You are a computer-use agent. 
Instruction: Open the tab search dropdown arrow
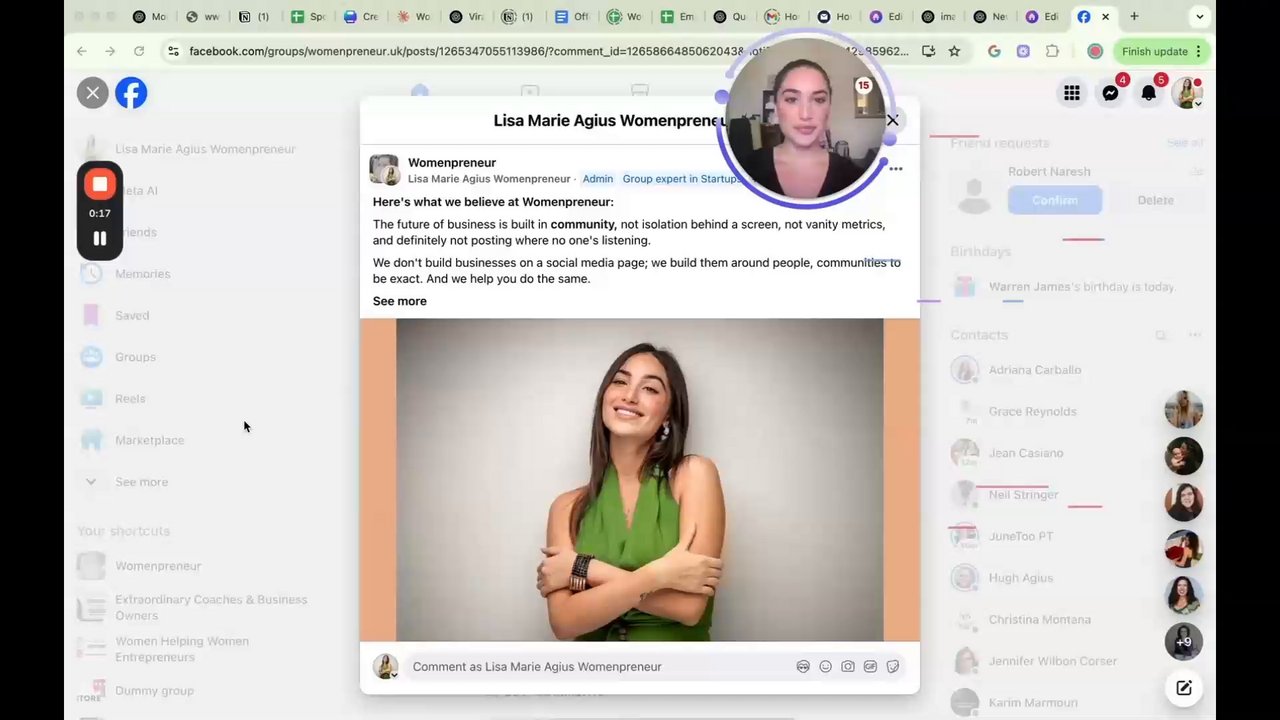click(1200, 16)
